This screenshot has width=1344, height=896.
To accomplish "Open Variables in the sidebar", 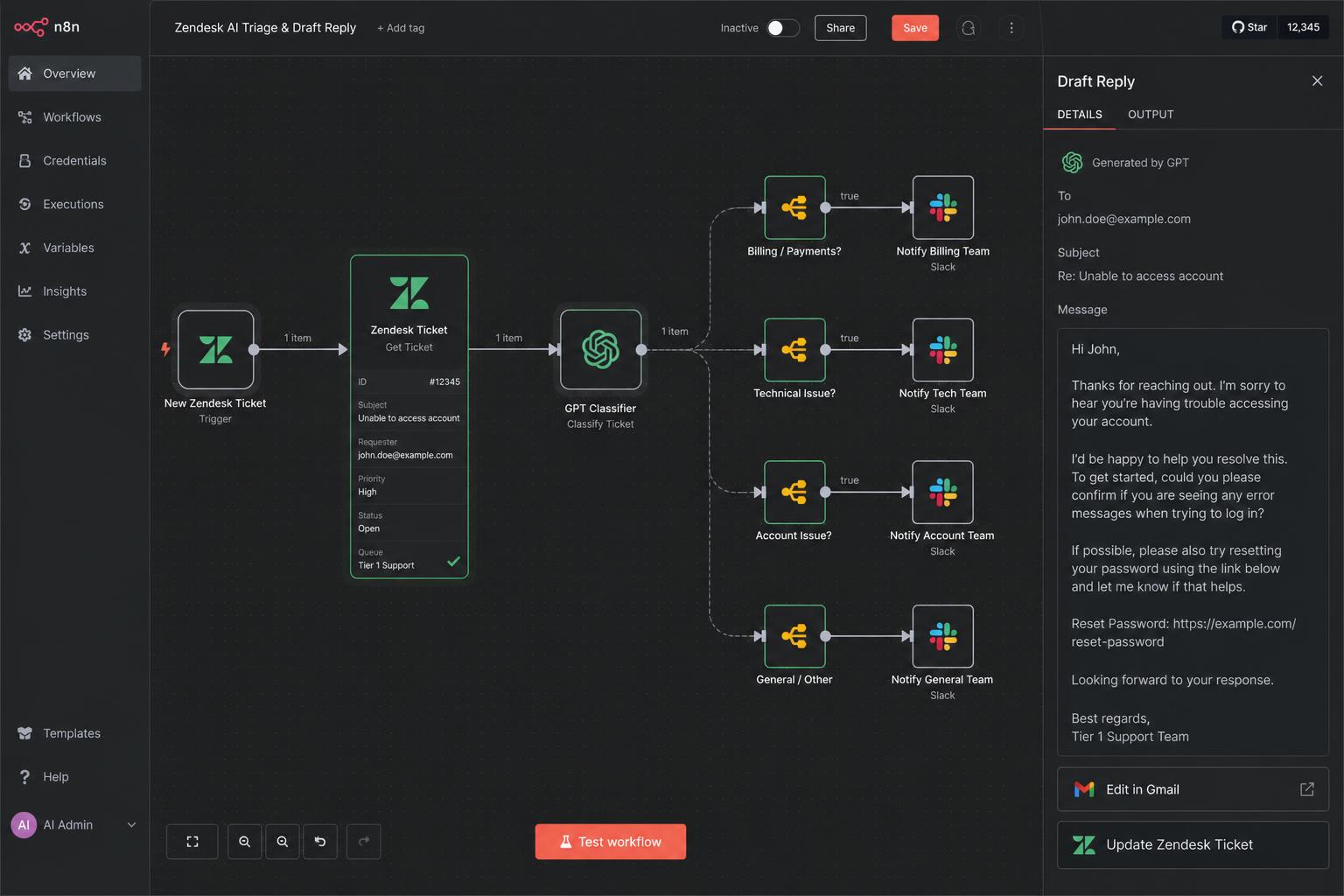I will coord(74,248).
